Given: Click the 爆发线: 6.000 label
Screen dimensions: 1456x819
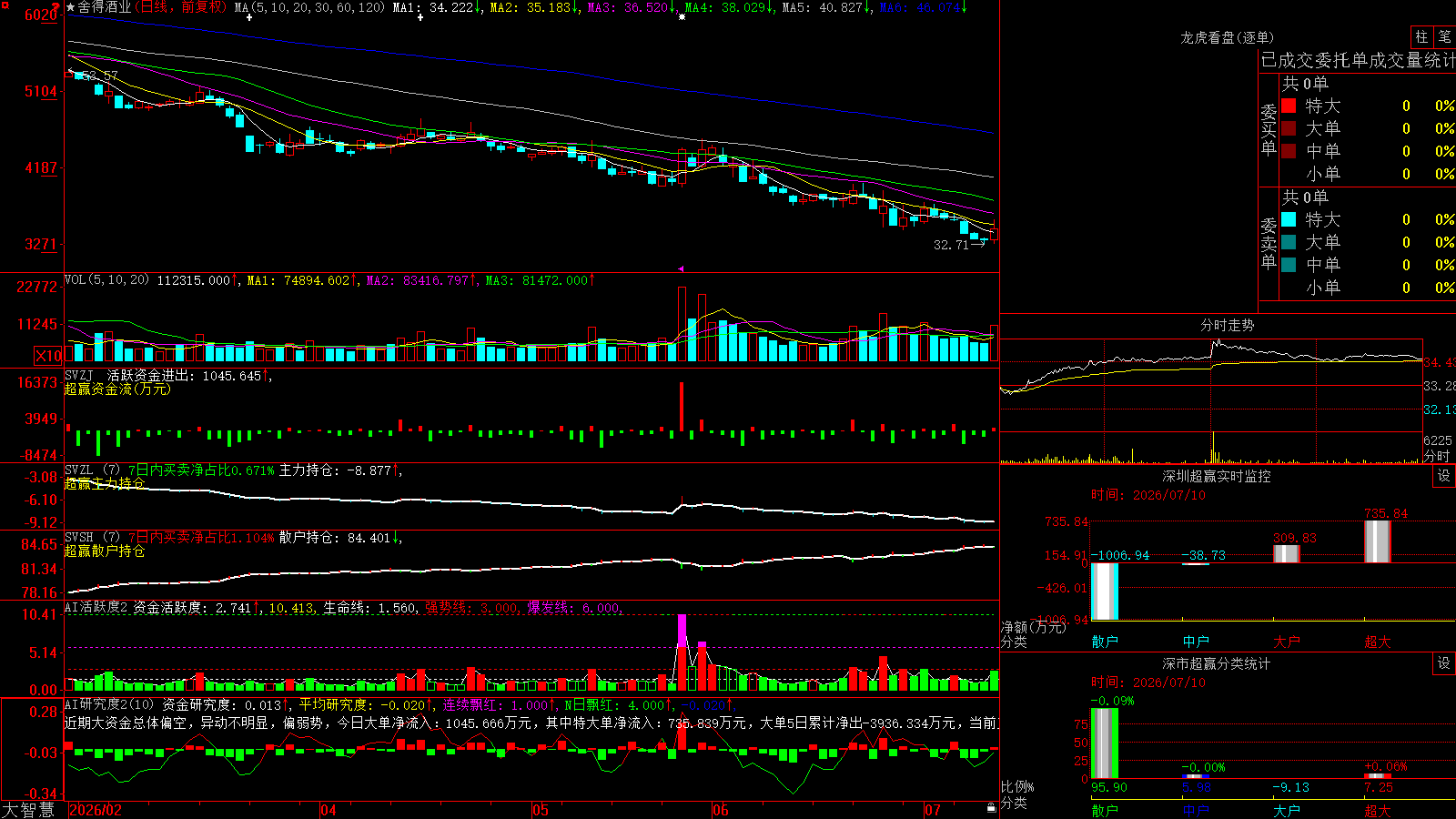Looking at the screenshot, I should [573, 608].
